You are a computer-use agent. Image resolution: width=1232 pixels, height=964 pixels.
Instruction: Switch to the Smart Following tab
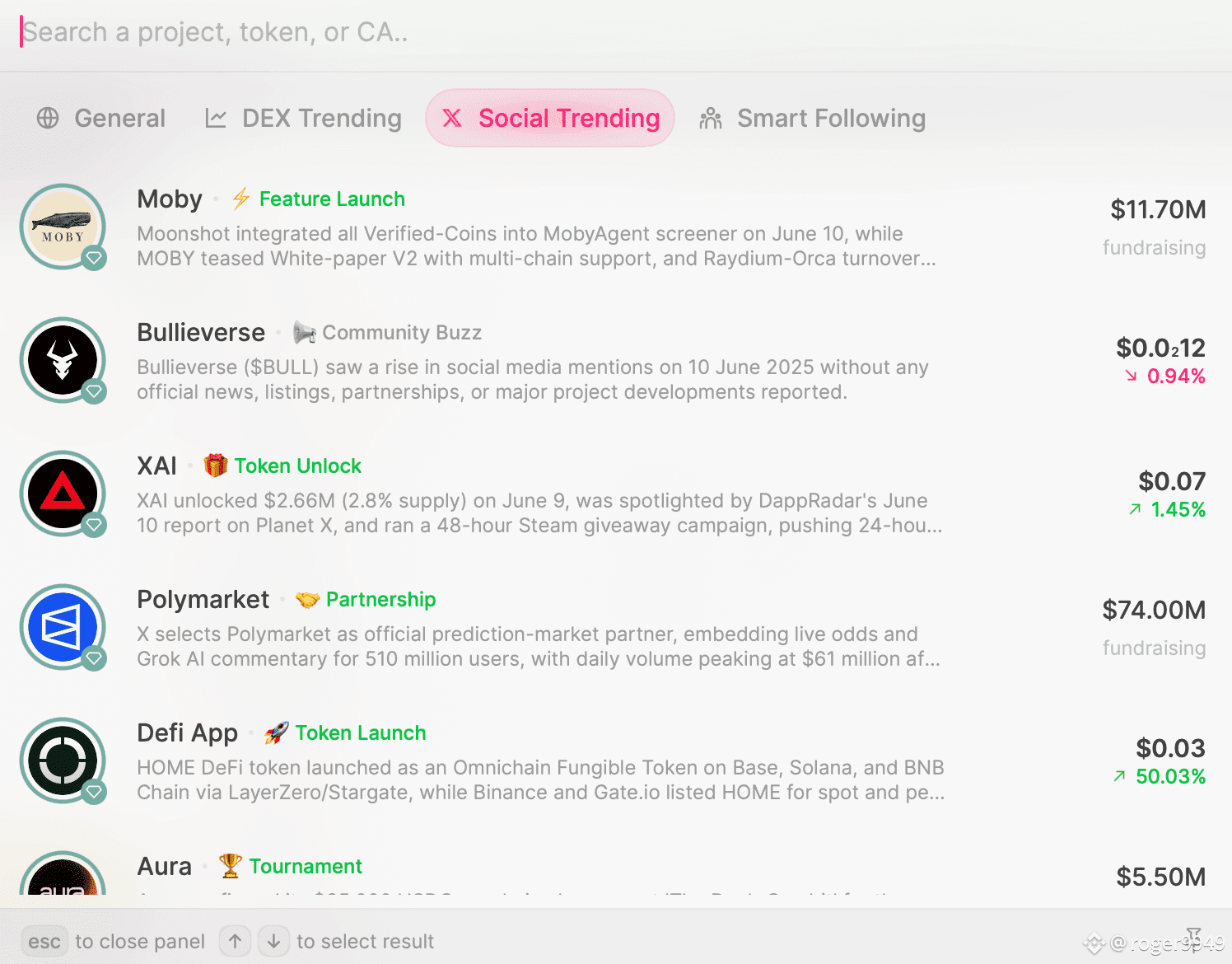pos(812,118)
